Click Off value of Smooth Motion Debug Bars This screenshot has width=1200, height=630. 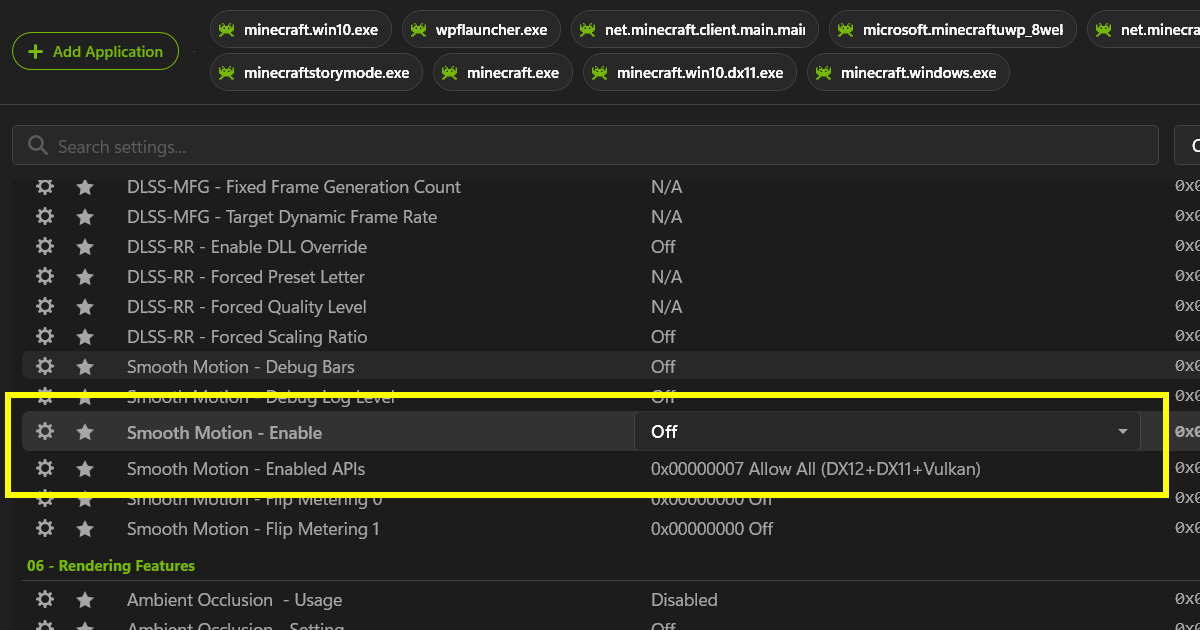coord(663,367)
